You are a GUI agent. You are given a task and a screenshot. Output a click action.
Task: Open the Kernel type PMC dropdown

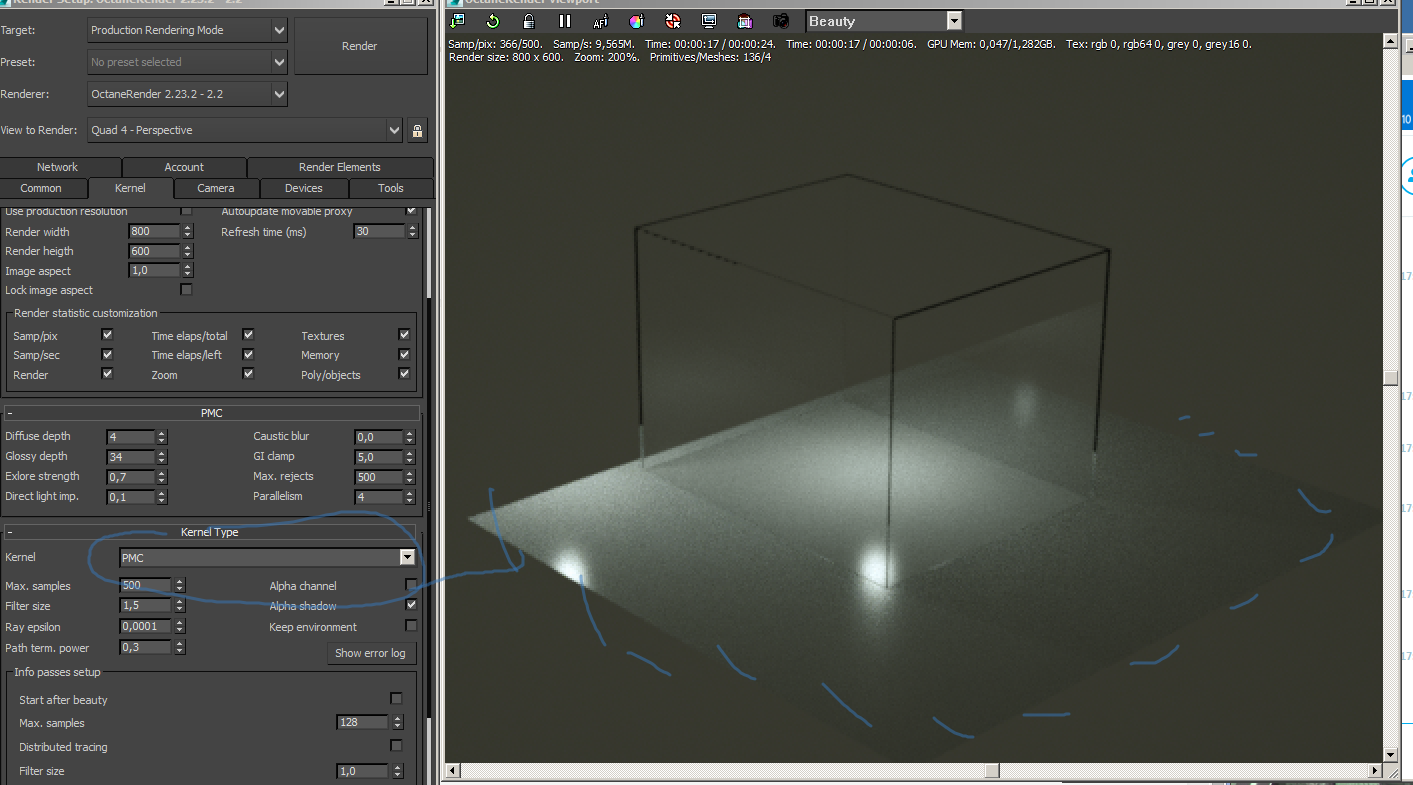tap(267, 558)
